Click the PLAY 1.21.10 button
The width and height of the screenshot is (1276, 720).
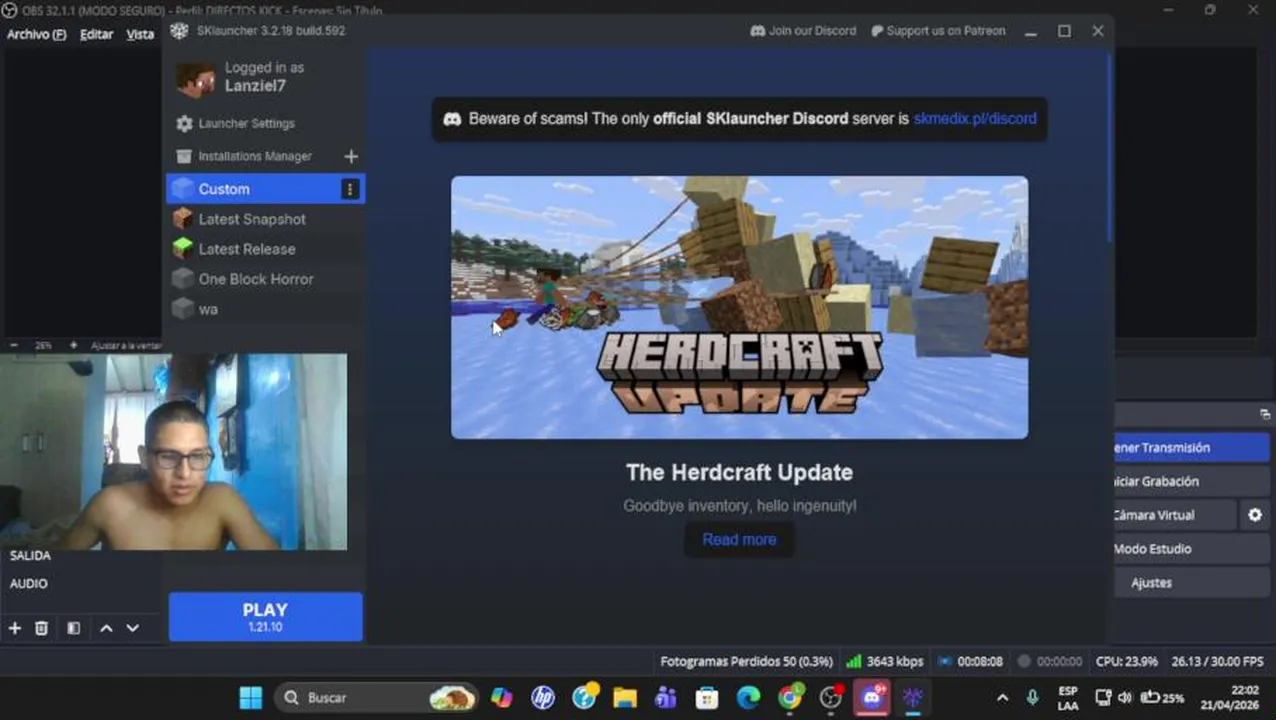point(265,617)
